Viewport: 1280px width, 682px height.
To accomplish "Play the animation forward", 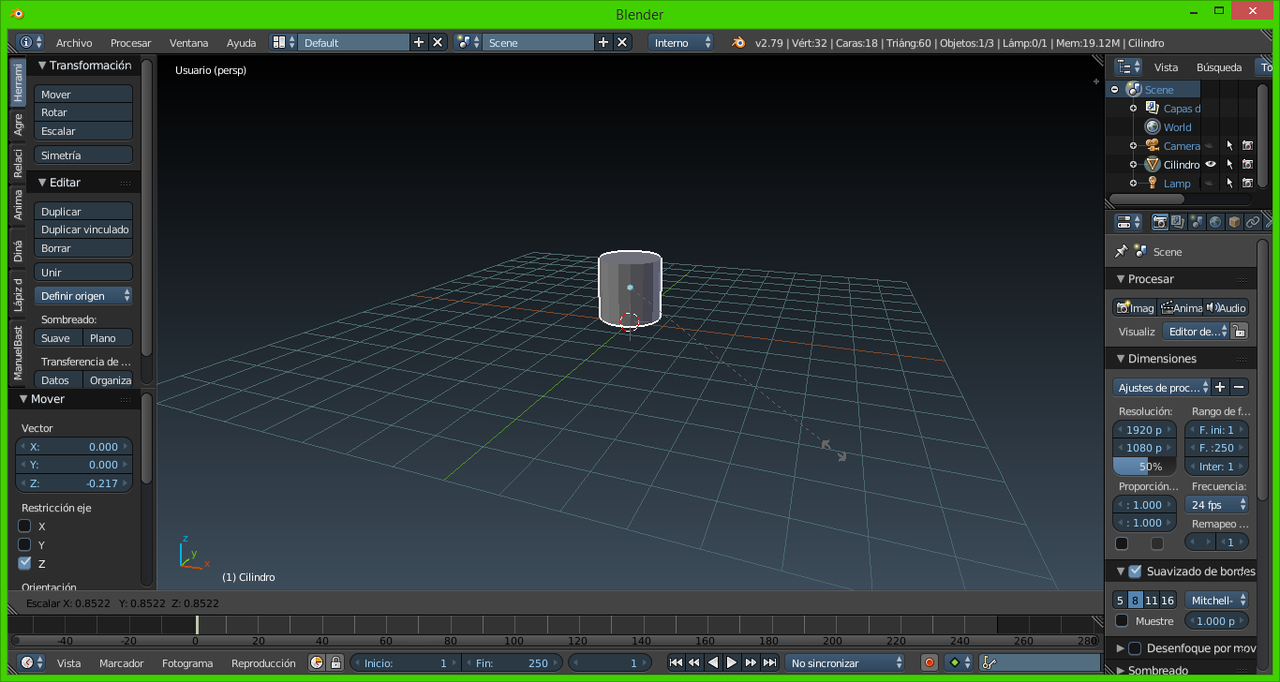I will (x=732, y=663).
